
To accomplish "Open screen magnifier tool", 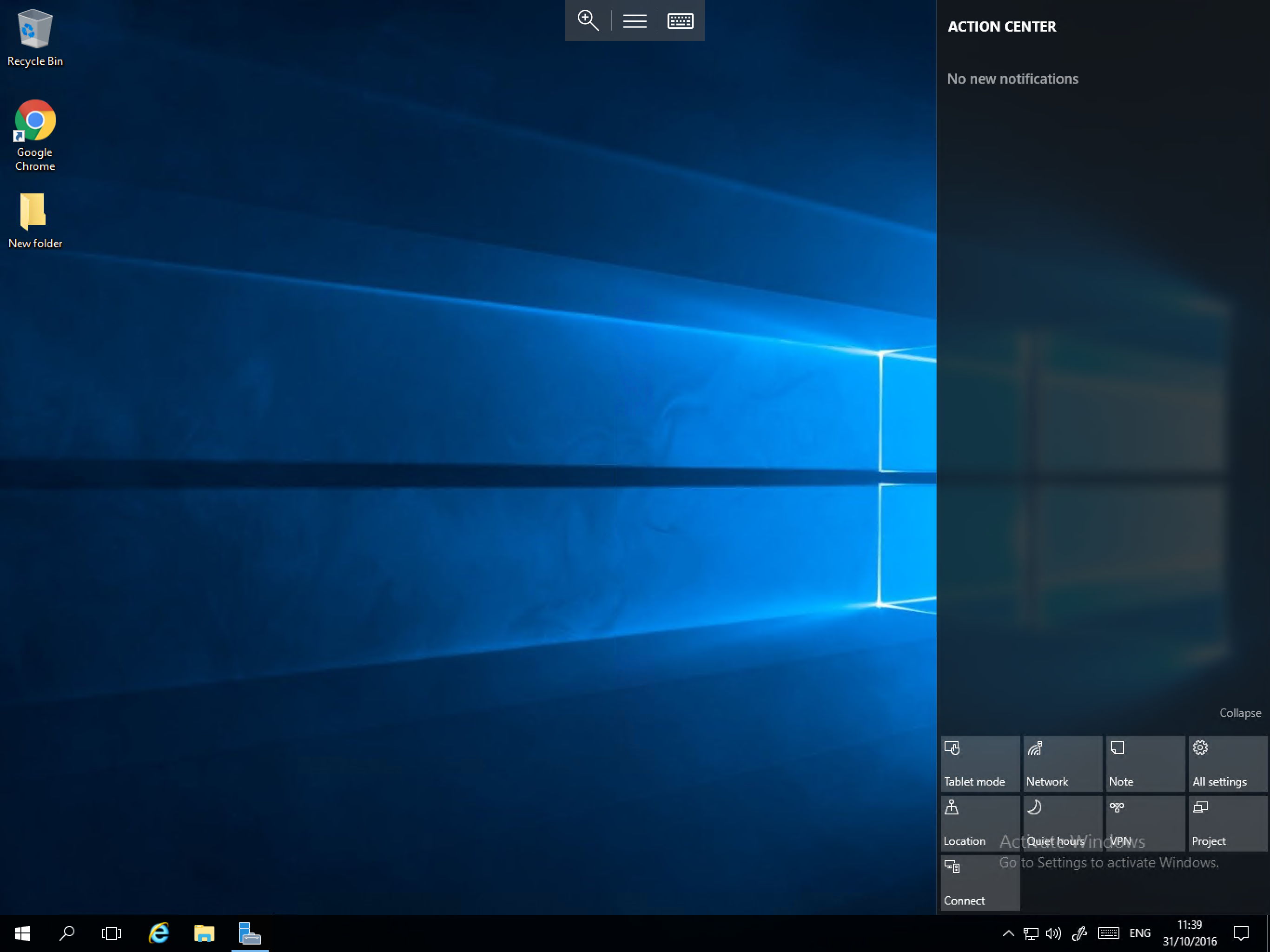I will pyautogui.click(x=588, y=20).
